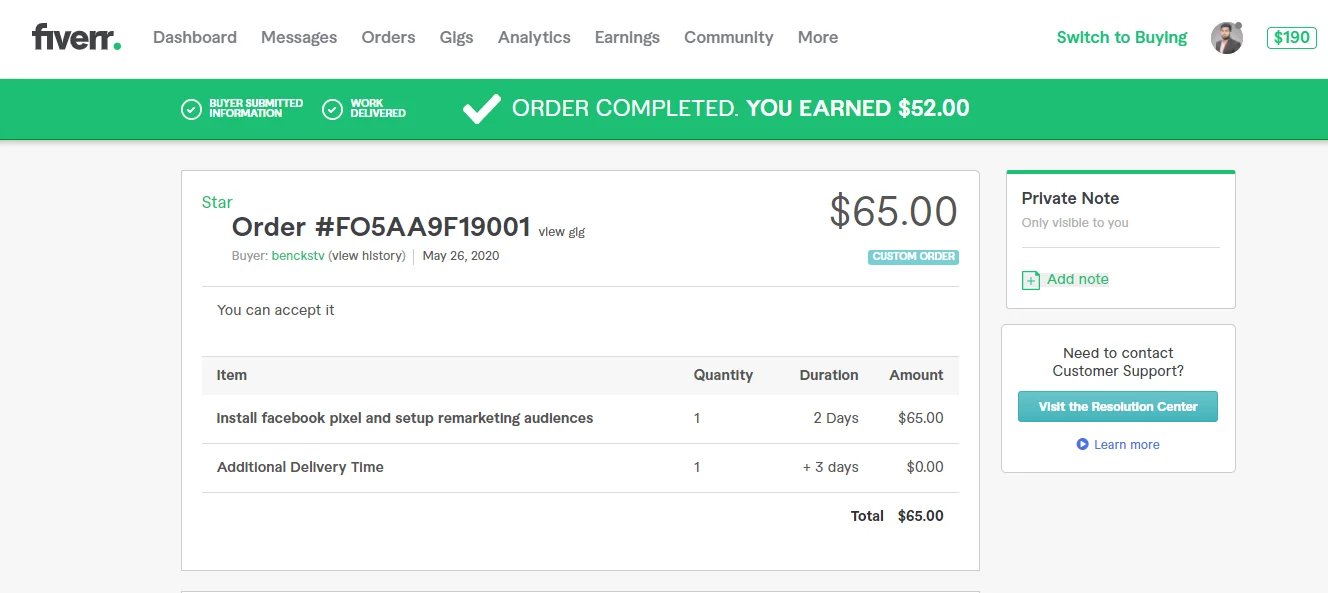Image resolution: width=1328 pixels, height=593 pixels.
Task: Go to the Dashboard menu item
Action: tap(195, 38)
